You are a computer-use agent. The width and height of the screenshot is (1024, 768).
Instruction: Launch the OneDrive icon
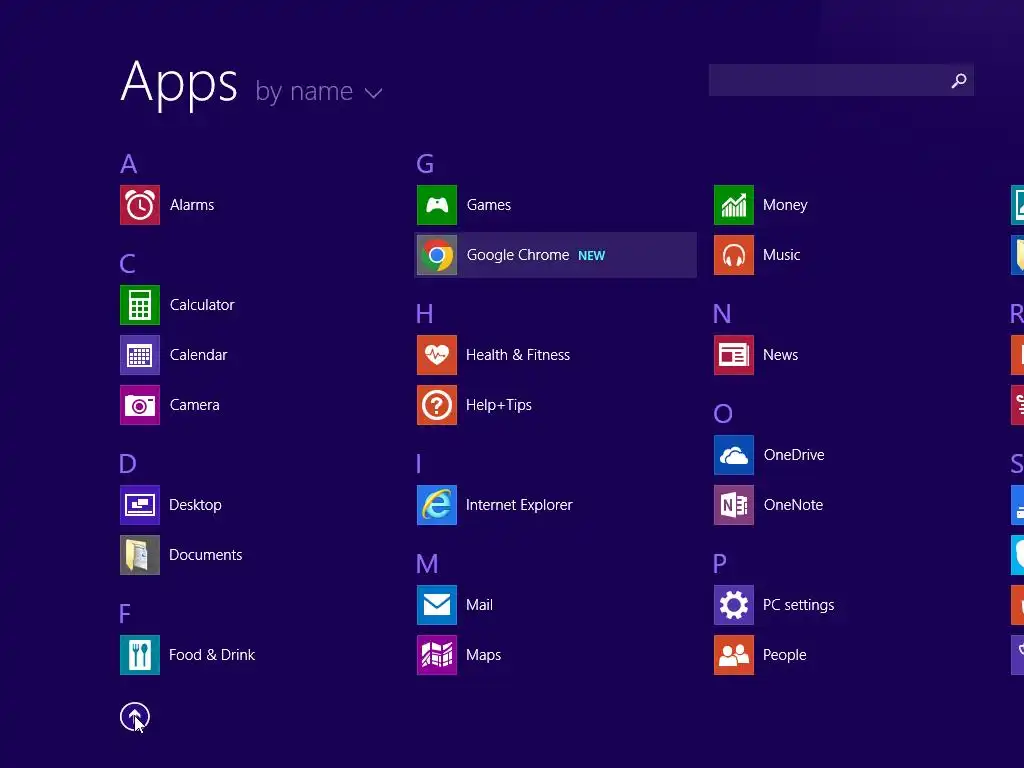(734, 455)
